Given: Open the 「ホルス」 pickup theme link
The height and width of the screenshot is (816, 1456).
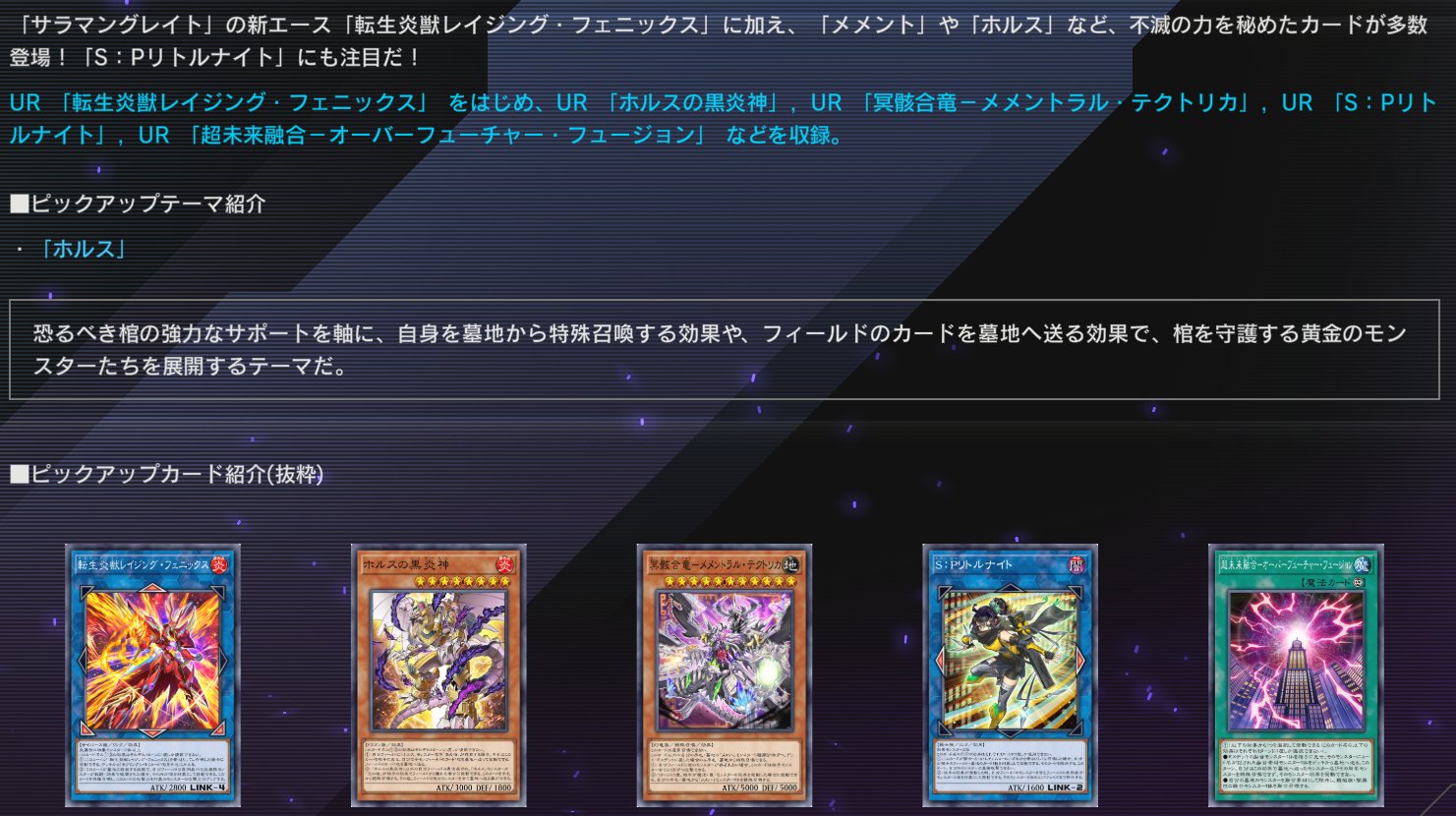Looking at the screenshot, I should 83,249.
